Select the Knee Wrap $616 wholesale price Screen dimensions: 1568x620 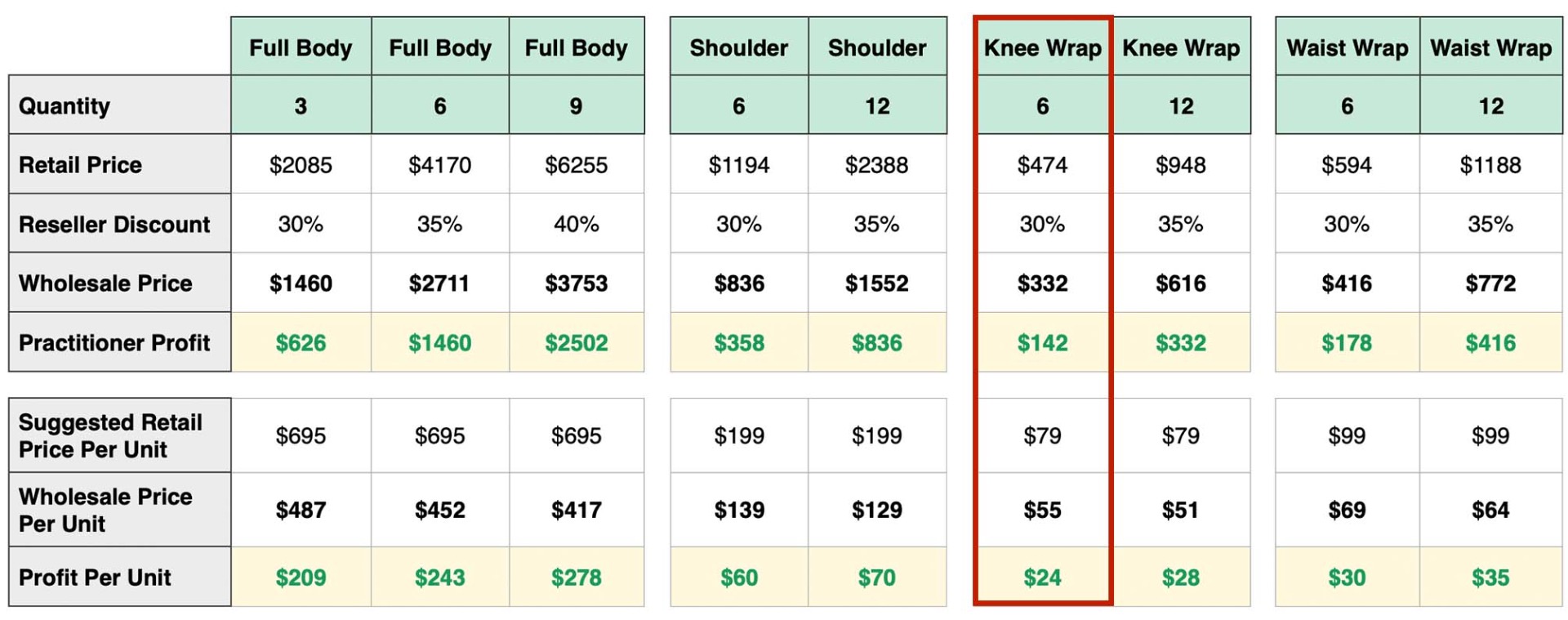(x=1181, y=283)
